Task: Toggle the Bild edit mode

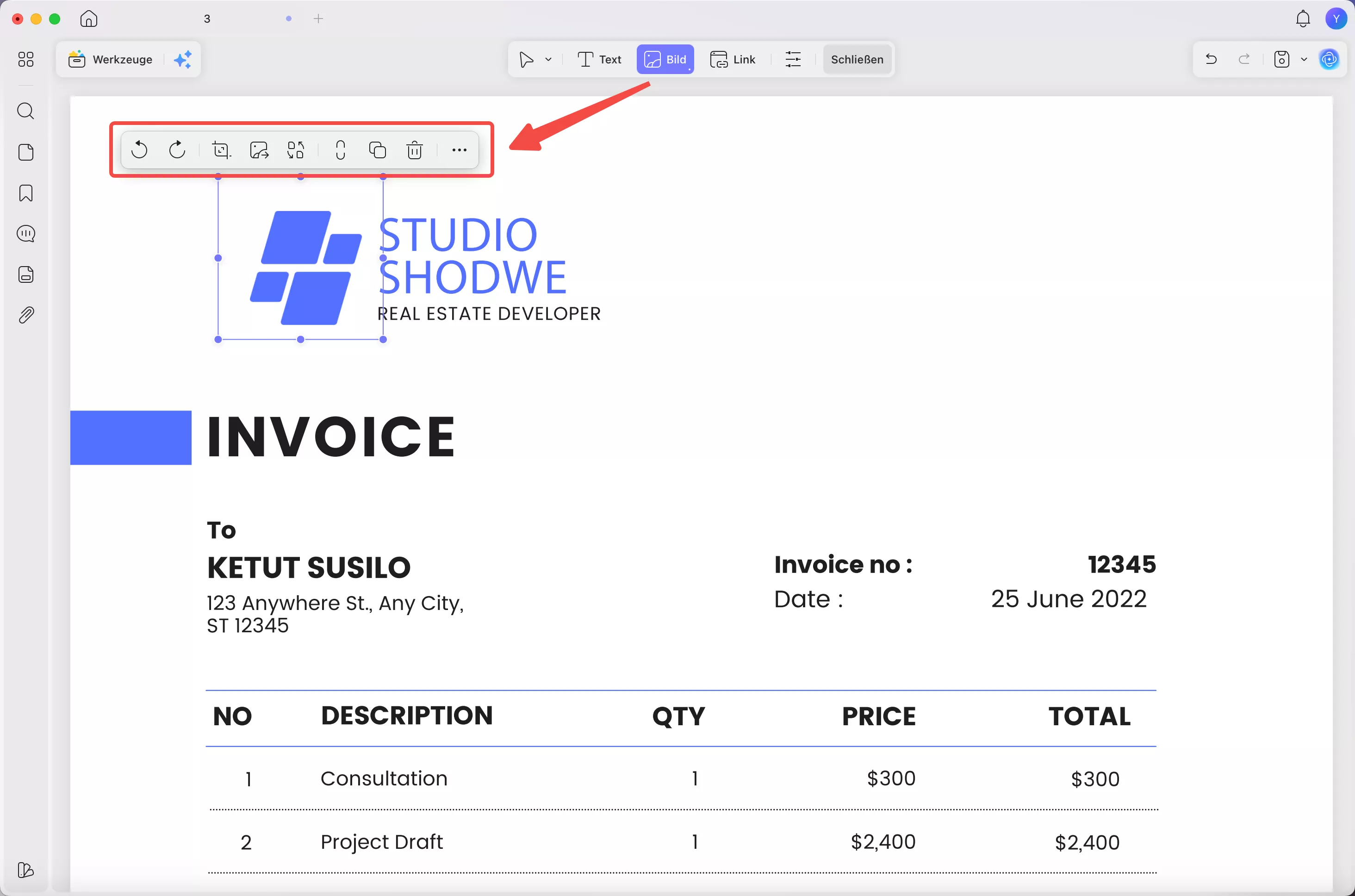Action: coord(665,59)
